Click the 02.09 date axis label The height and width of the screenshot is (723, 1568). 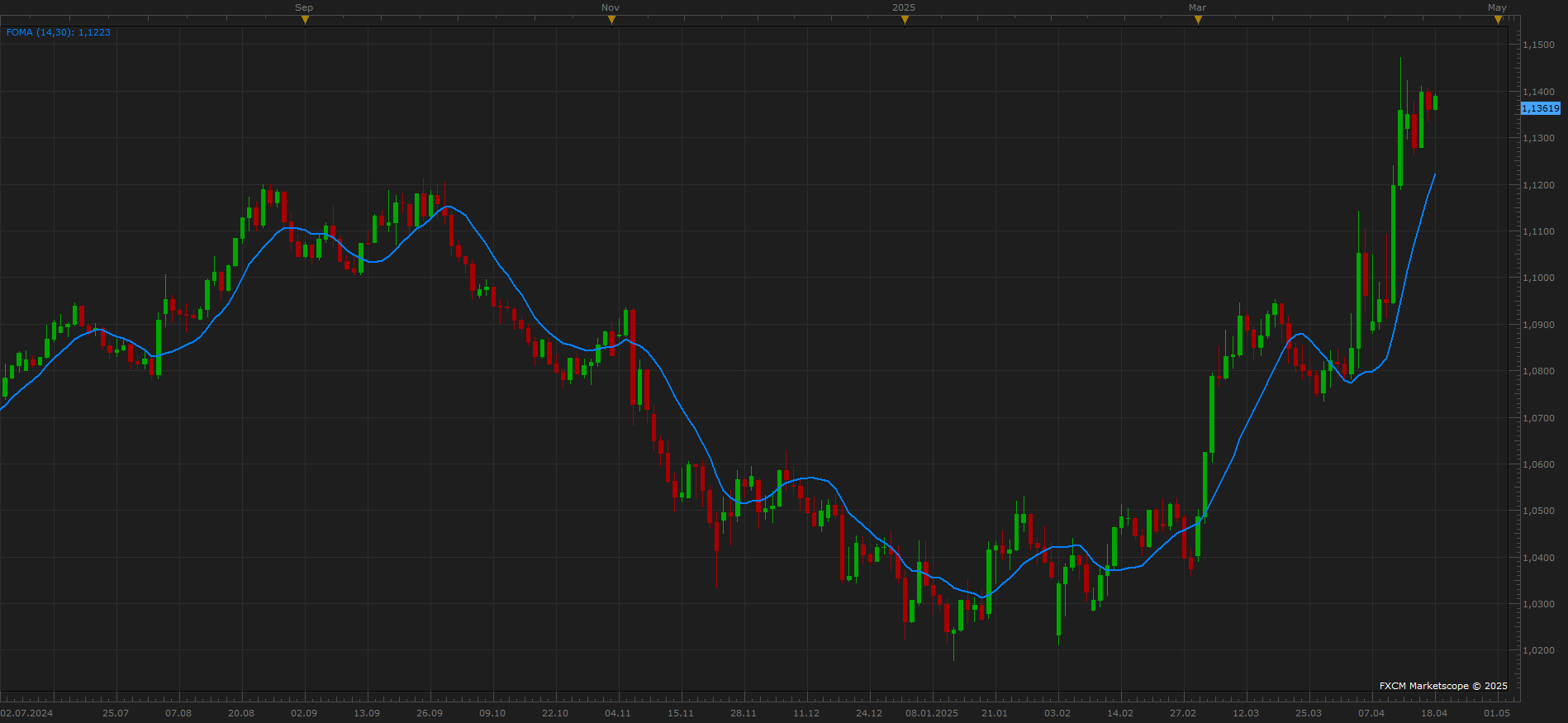(x=304, y=713)
